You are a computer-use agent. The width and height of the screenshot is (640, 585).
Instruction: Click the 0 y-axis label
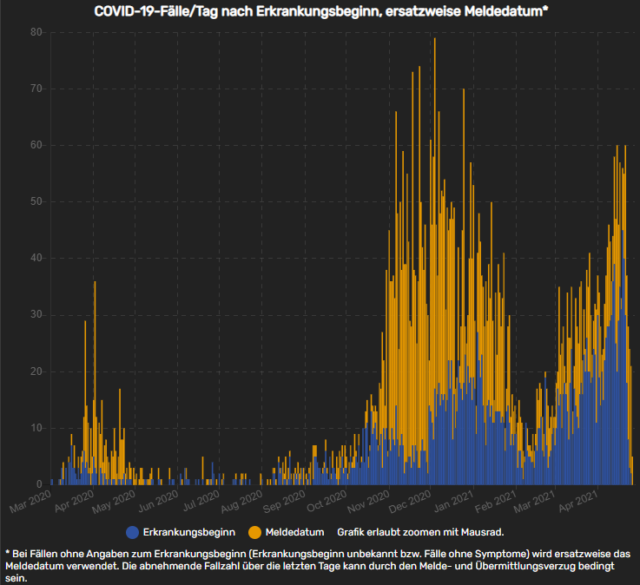click(39, 483)
